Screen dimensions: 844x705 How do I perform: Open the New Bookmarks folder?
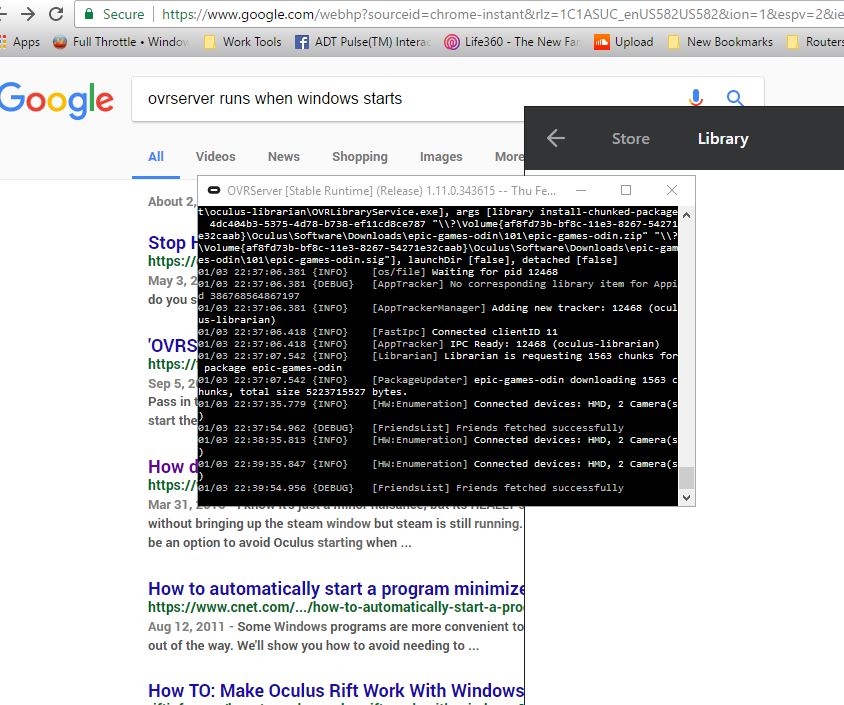pos(720,41)
